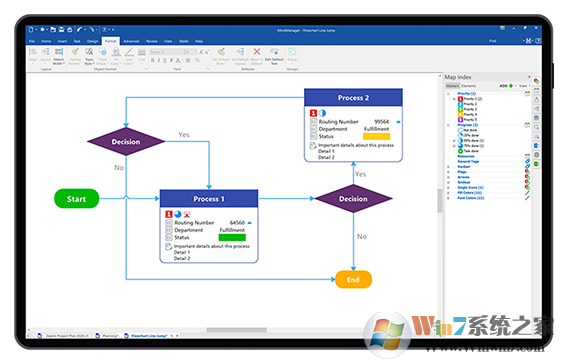Click the Line Color pencil icon
Screen dimensions: 561x361
click(x=129, y=52)
